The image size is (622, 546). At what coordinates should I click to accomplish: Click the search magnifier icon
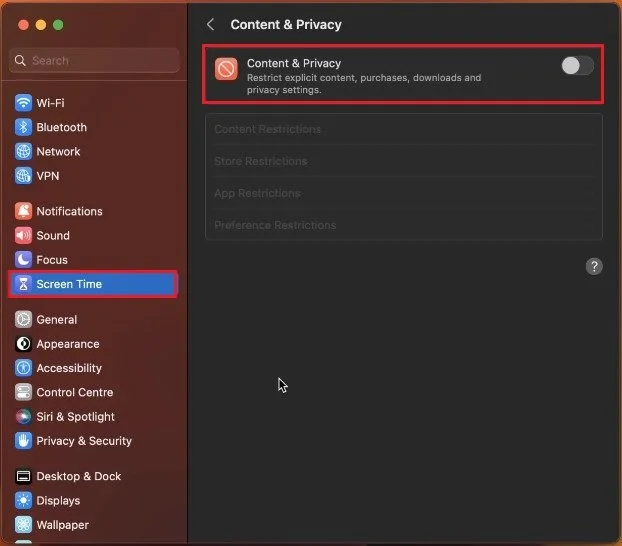click(x=20, y=60)
